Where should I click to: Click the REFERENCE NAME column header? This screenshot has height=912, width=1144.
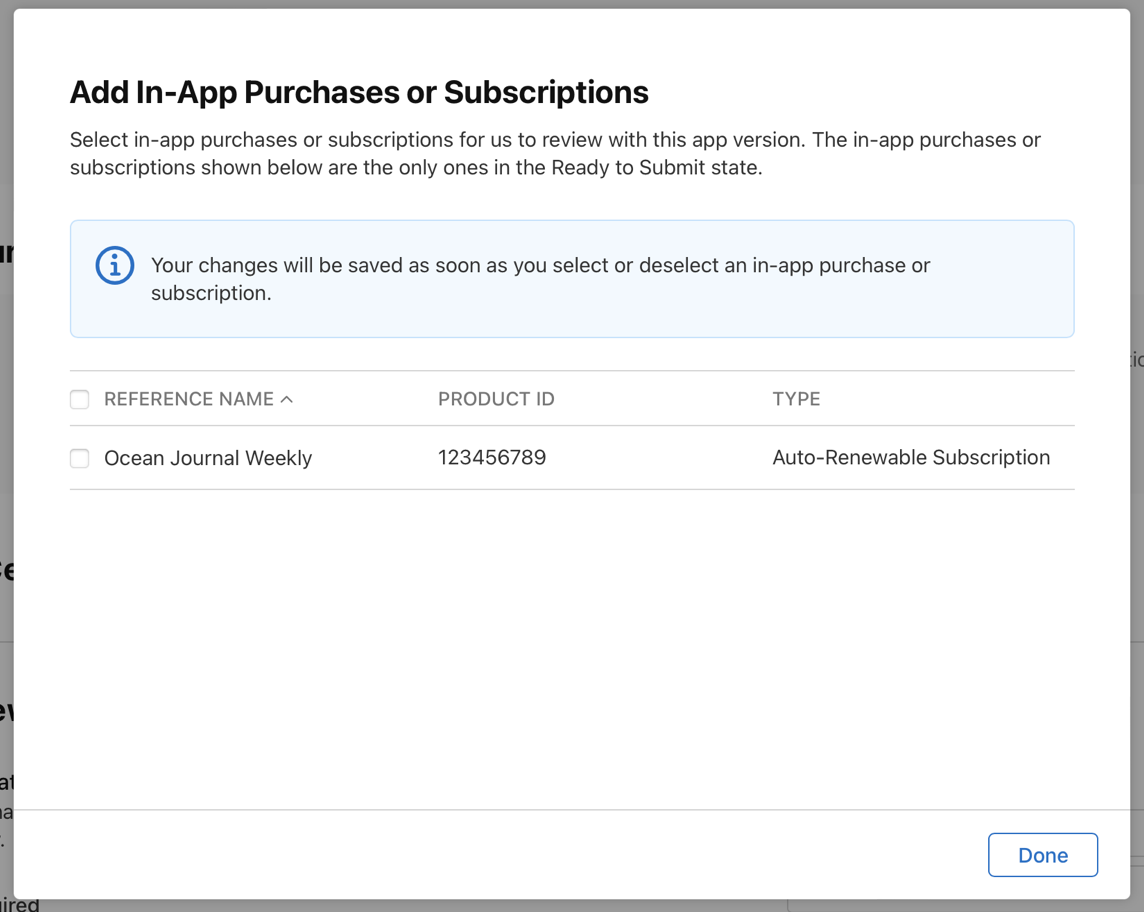pyautogui.click(x=187, y=398)
